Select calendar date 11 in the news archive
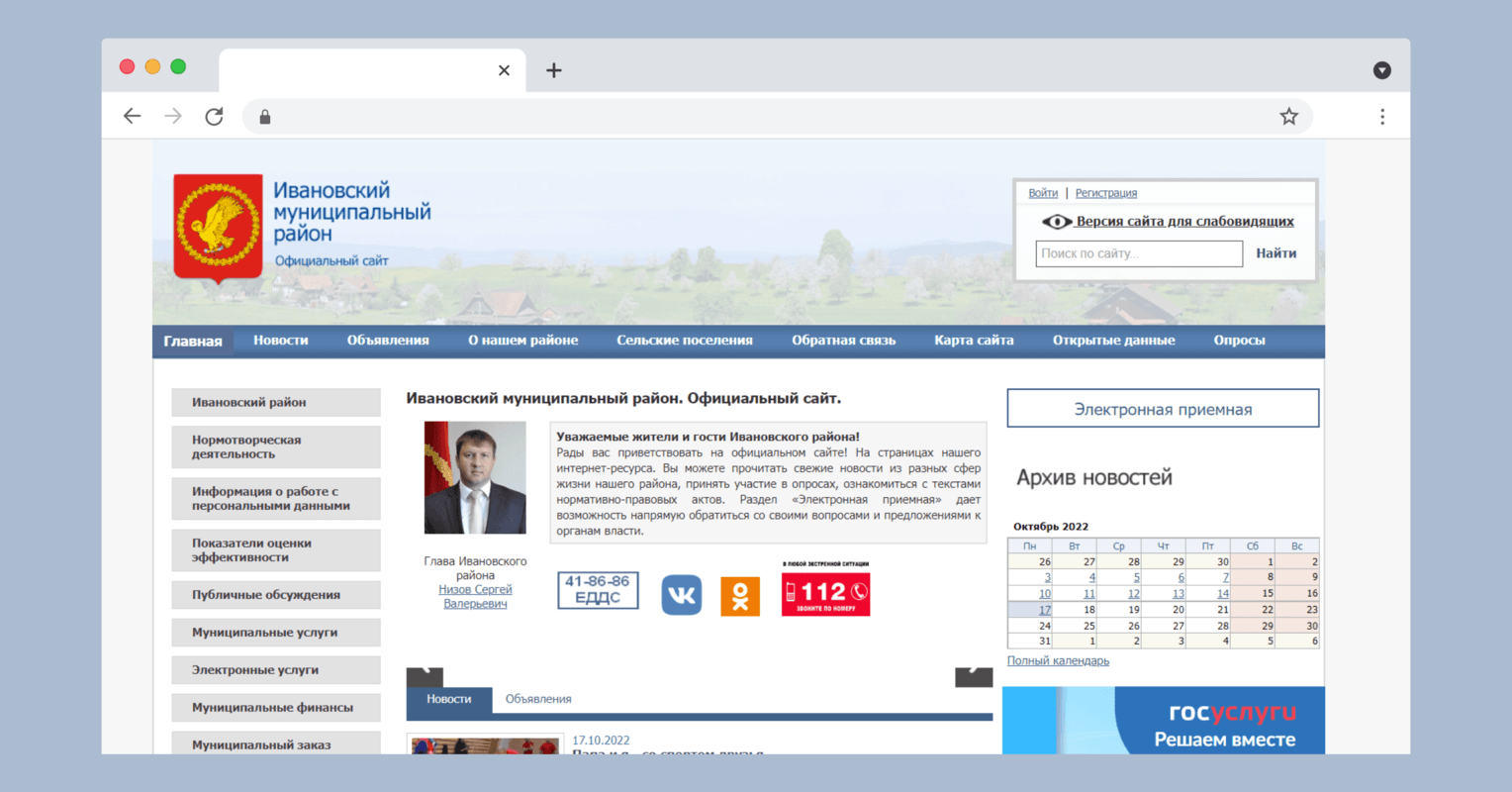This screenshot has height=792, width=1512. coord(1088,593)
